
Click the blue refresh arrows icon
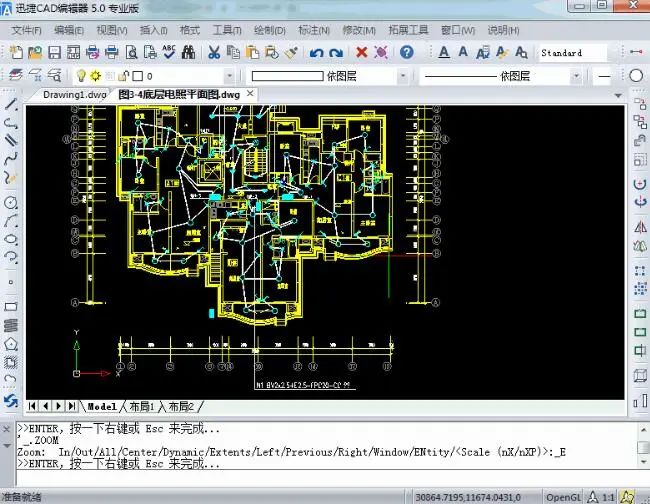[x=11, y=401]
